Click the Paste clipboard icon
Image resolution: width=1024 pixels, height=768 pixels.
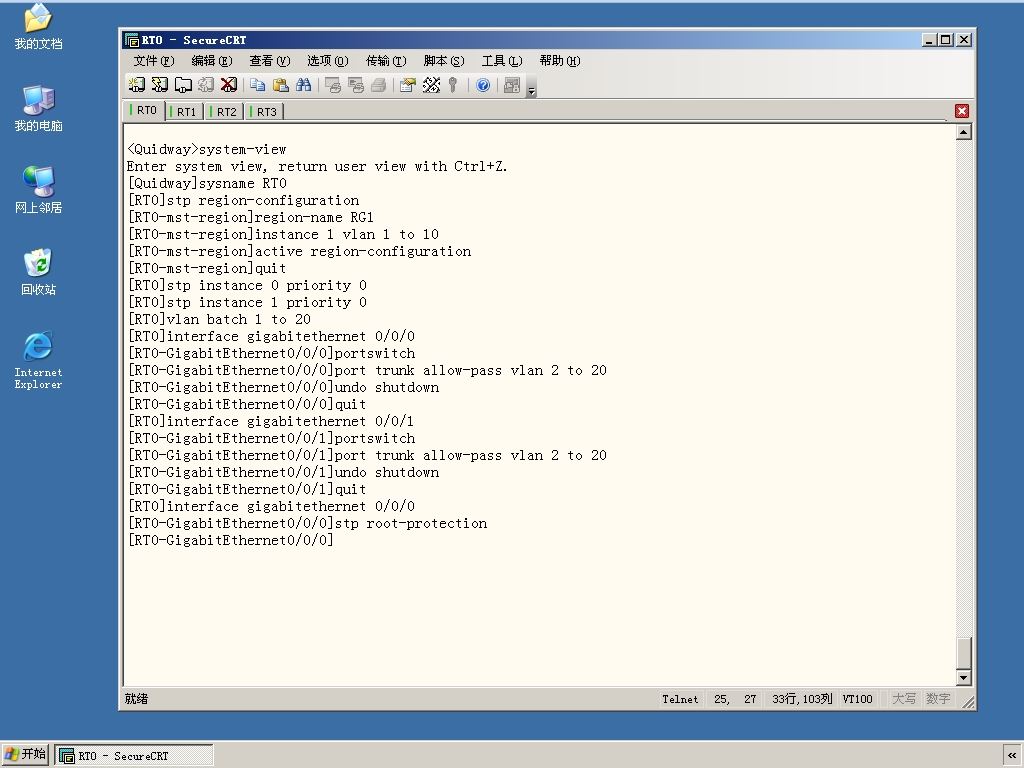pos(281,85)
